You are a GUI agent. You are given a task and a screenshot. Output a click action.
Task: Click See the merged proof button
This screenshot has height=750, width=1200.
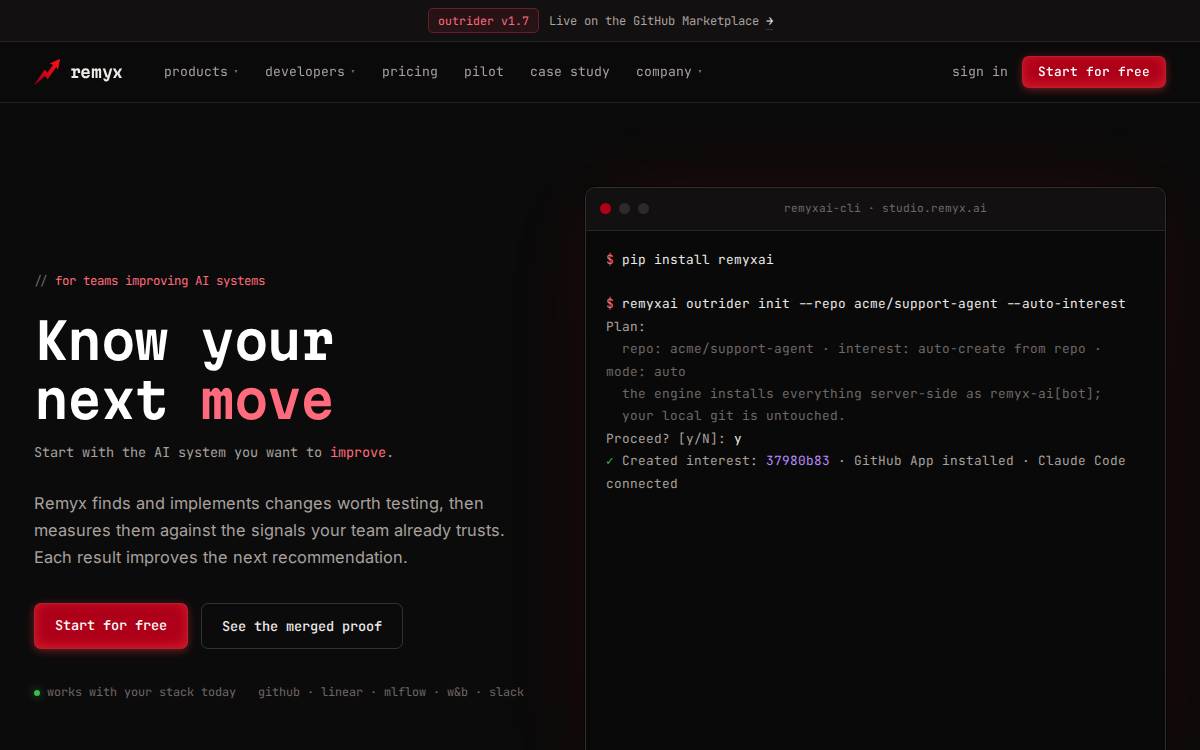(x=302, y=626)
